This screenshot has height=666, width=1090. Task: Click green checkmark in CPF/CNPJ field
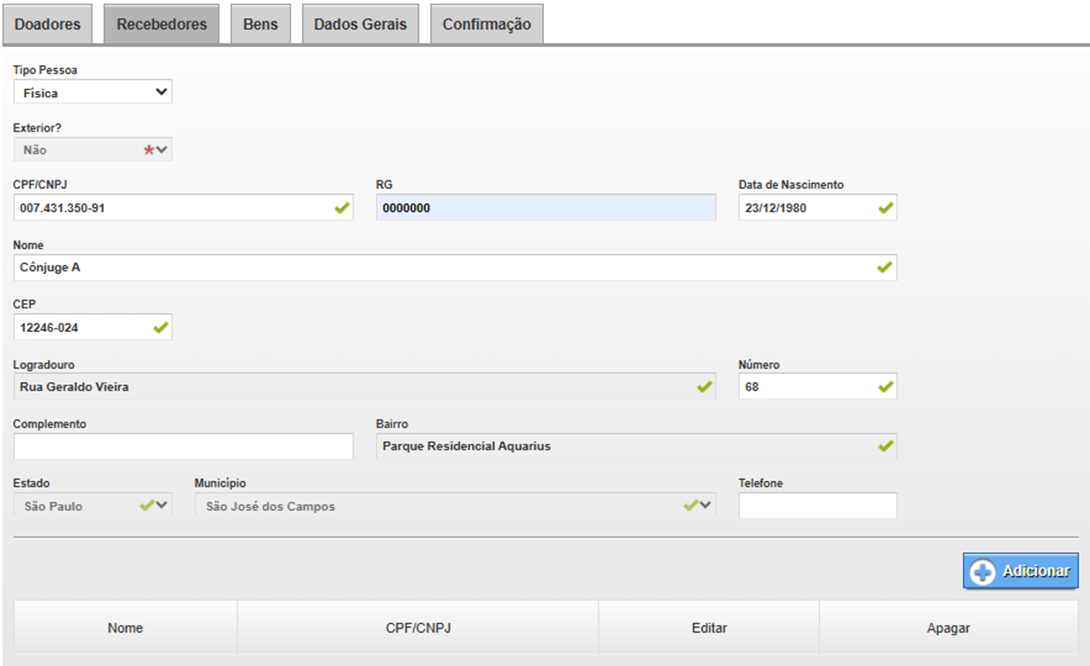pyautogui.click(x=342, y=208)
